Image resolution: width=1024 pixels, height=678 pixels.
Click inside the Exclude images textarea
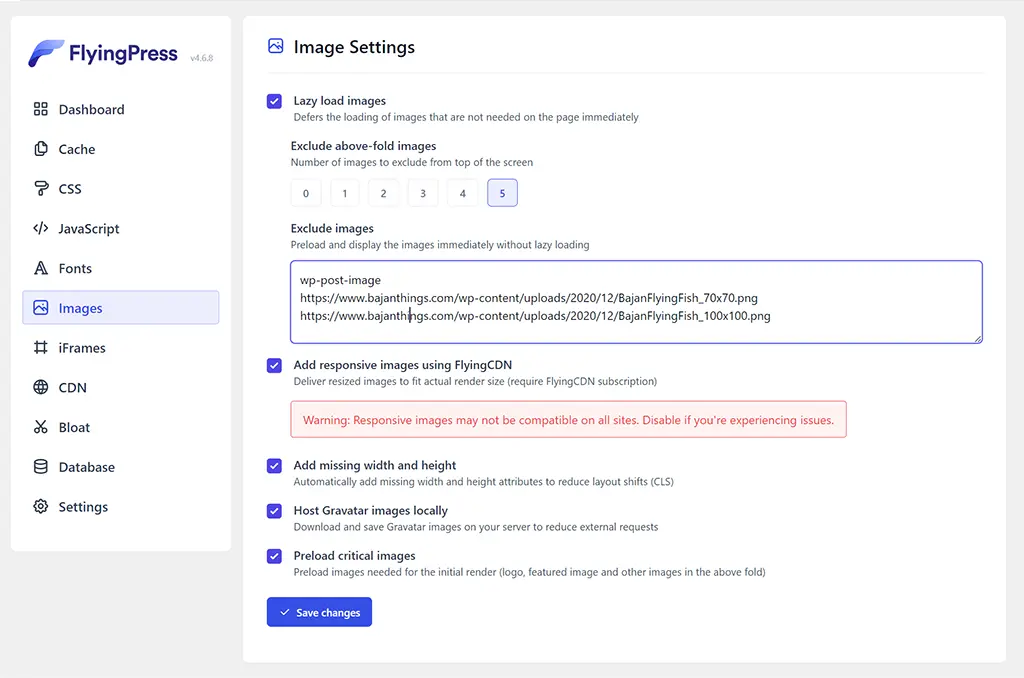pyautogui.click(x=636, y=302)
